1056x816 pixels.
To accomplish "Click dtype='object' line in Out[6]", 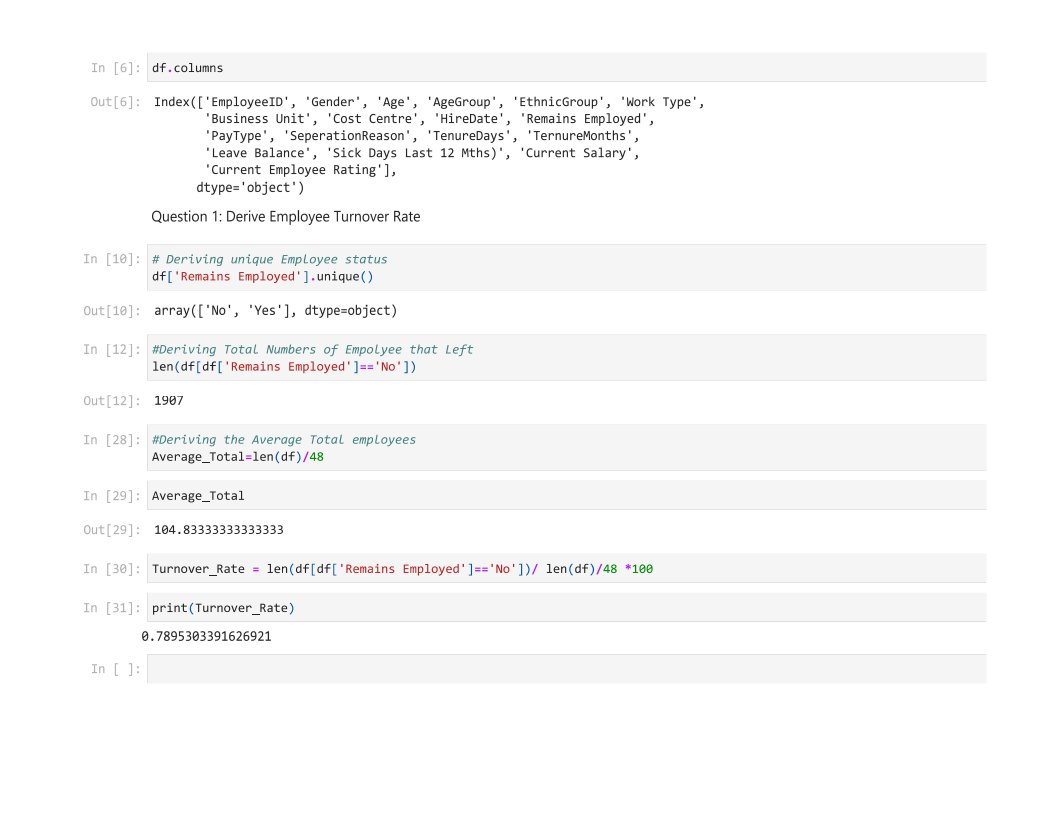I will tap(250, 187).
